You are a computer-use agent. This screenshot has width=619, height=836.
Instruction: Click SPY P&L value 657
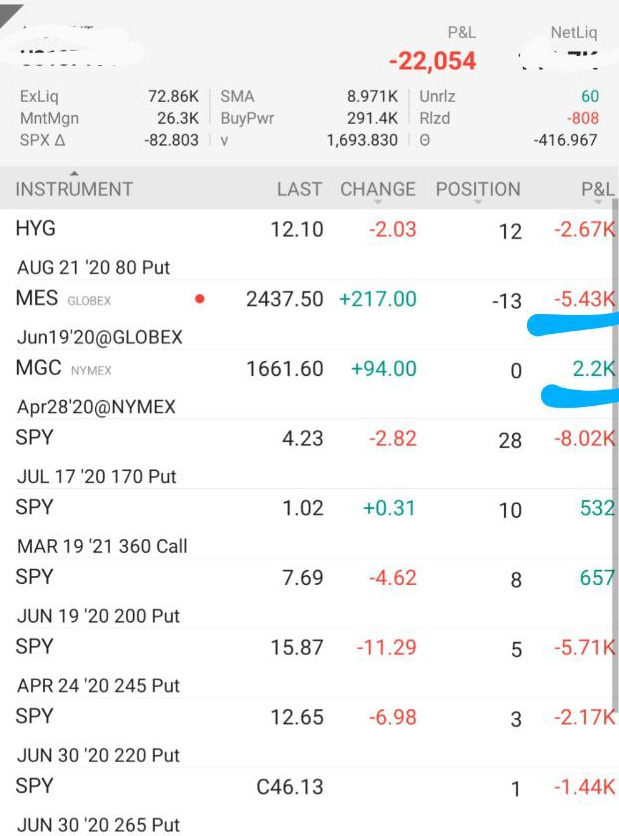597,578
